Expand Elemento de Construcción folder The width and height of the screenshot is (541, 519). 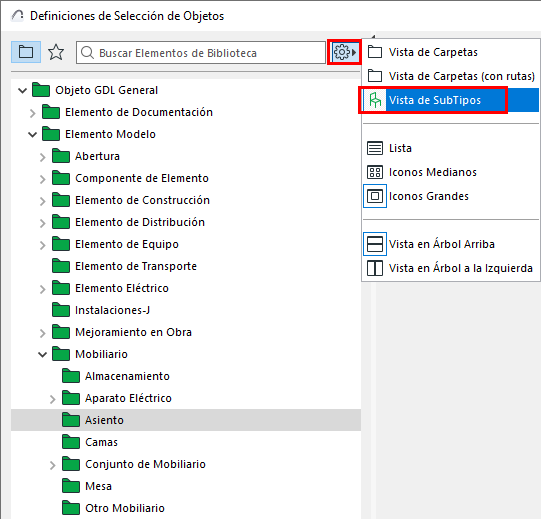click(42, 201)
